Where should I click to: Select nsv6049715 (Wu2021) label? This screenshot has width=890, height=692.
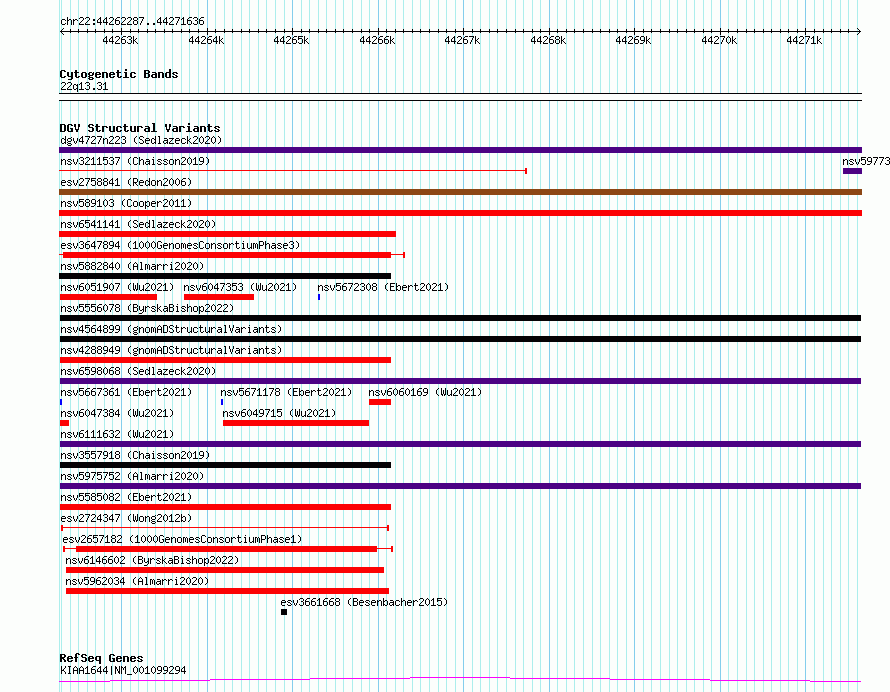(x=279, y=413)
